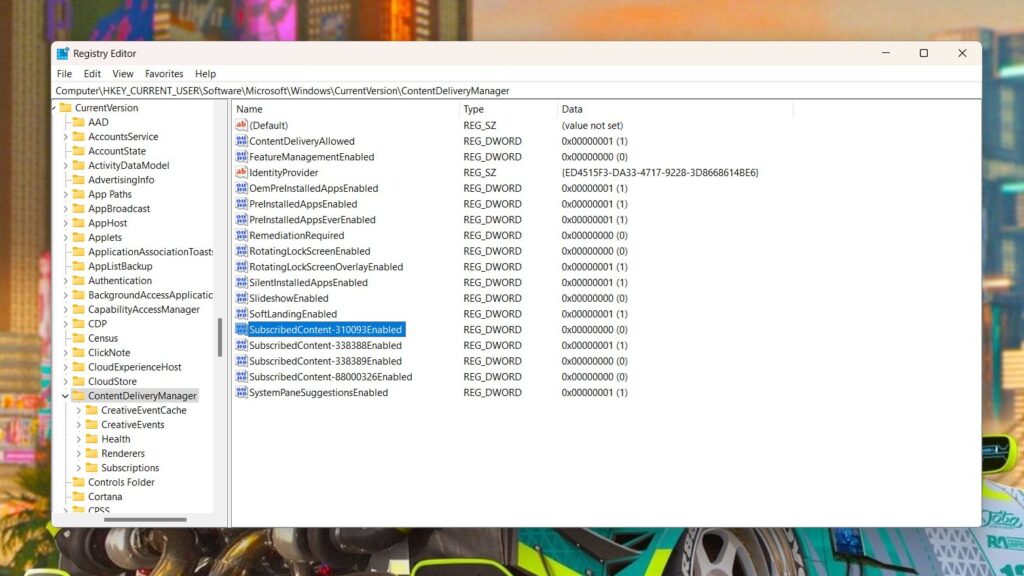
Task: Open the Help menu
Action: (x=205, y=74)
